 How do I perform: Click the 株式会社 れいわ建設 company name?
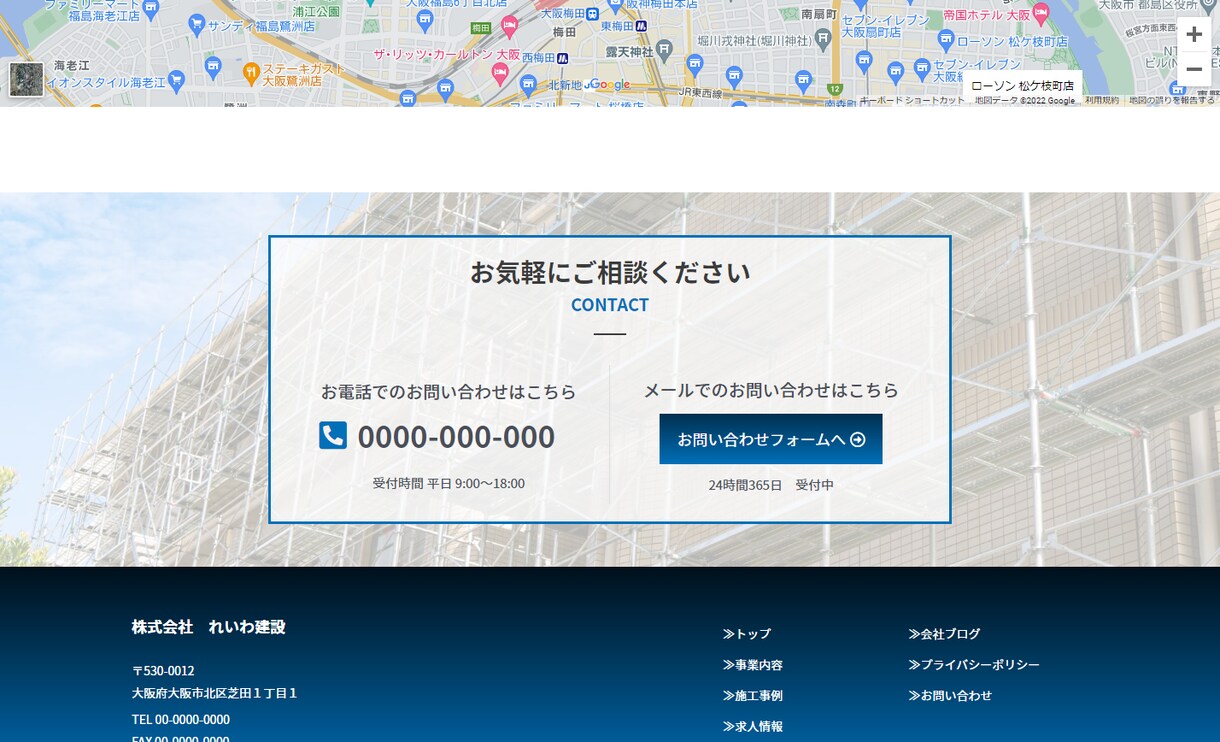pyautogui.click(x=209, y=627)
